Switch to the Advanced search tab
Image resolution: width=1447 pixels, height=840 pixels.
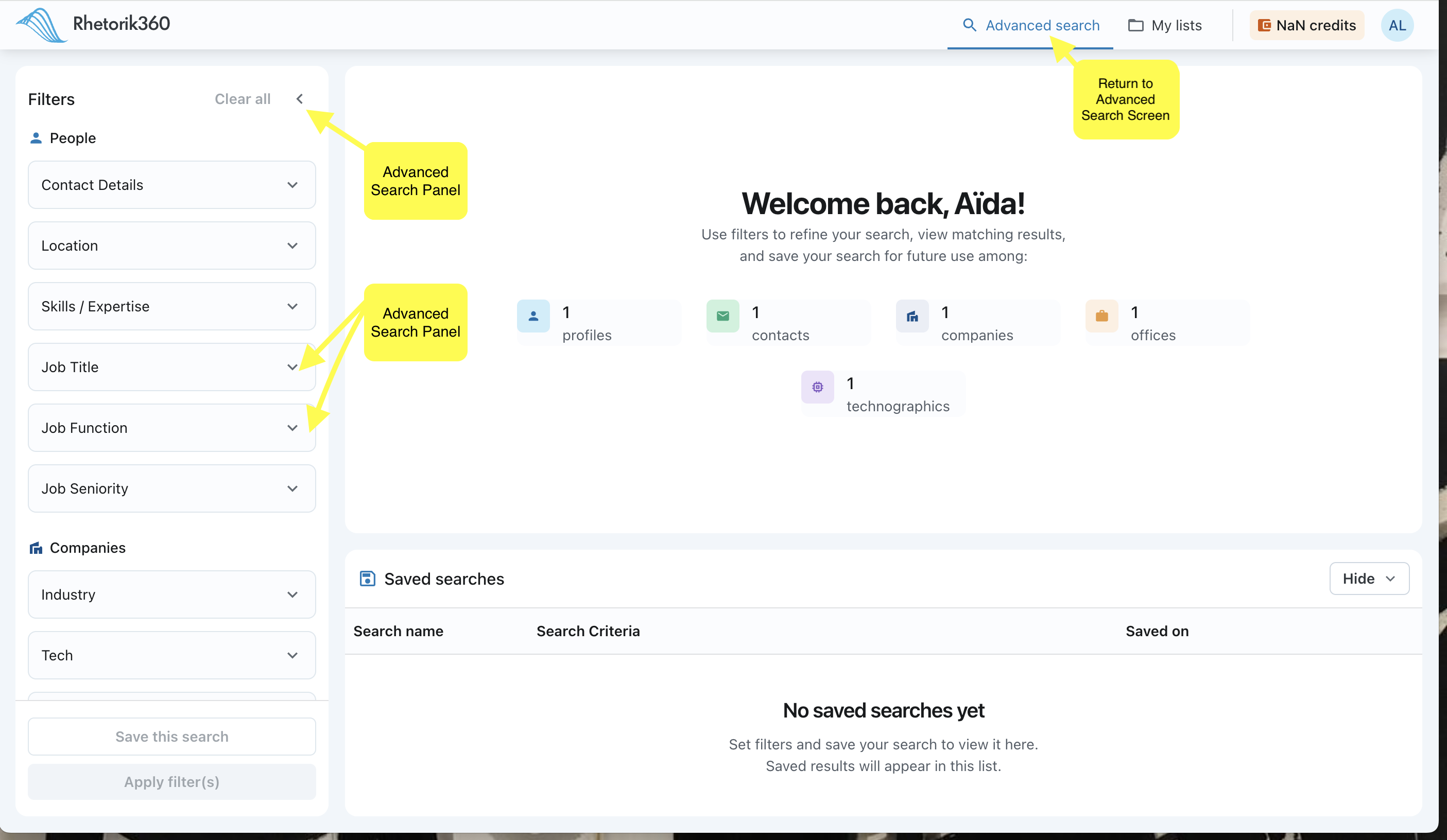click(x=1030, y=26)
